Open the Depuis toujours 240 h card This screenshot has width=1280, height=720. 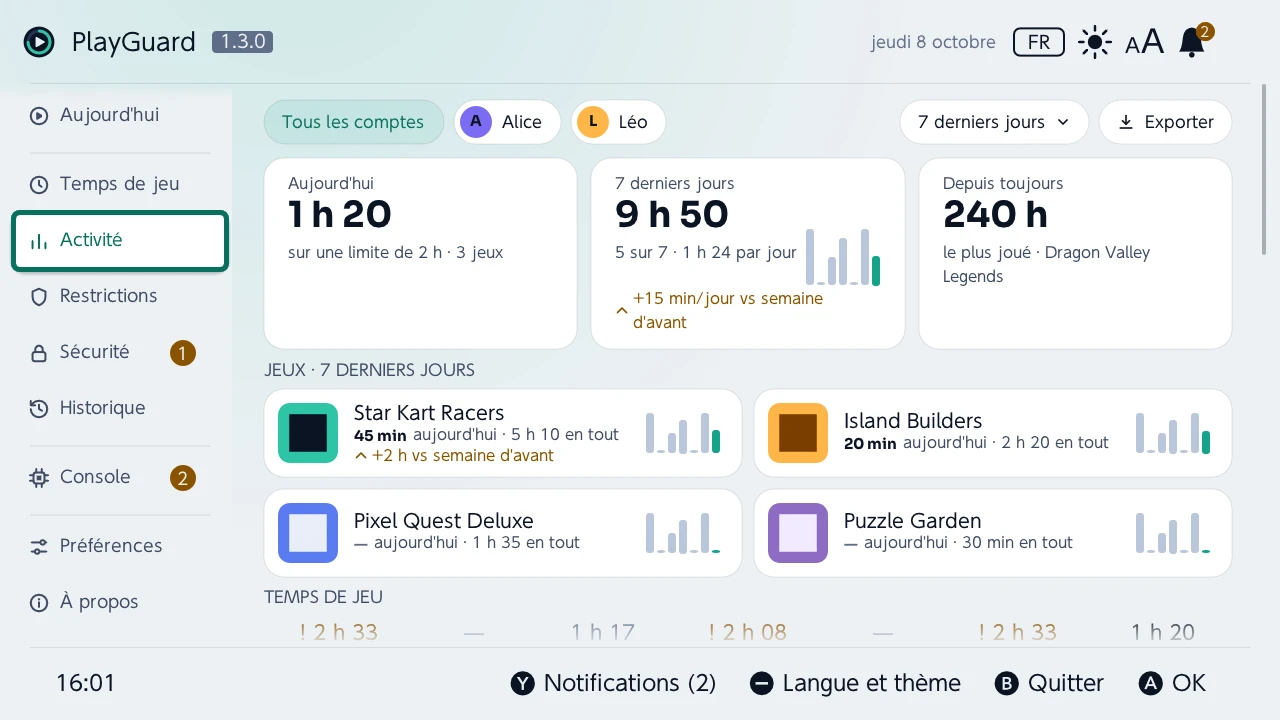tap(1075, 253)
